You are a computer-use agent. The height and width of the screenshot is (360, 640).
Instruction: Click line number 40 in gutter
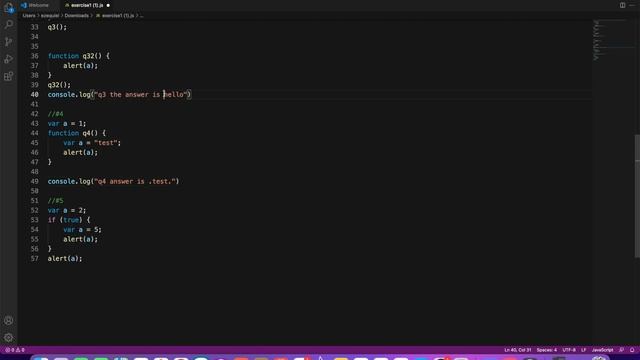pos(34,95)
